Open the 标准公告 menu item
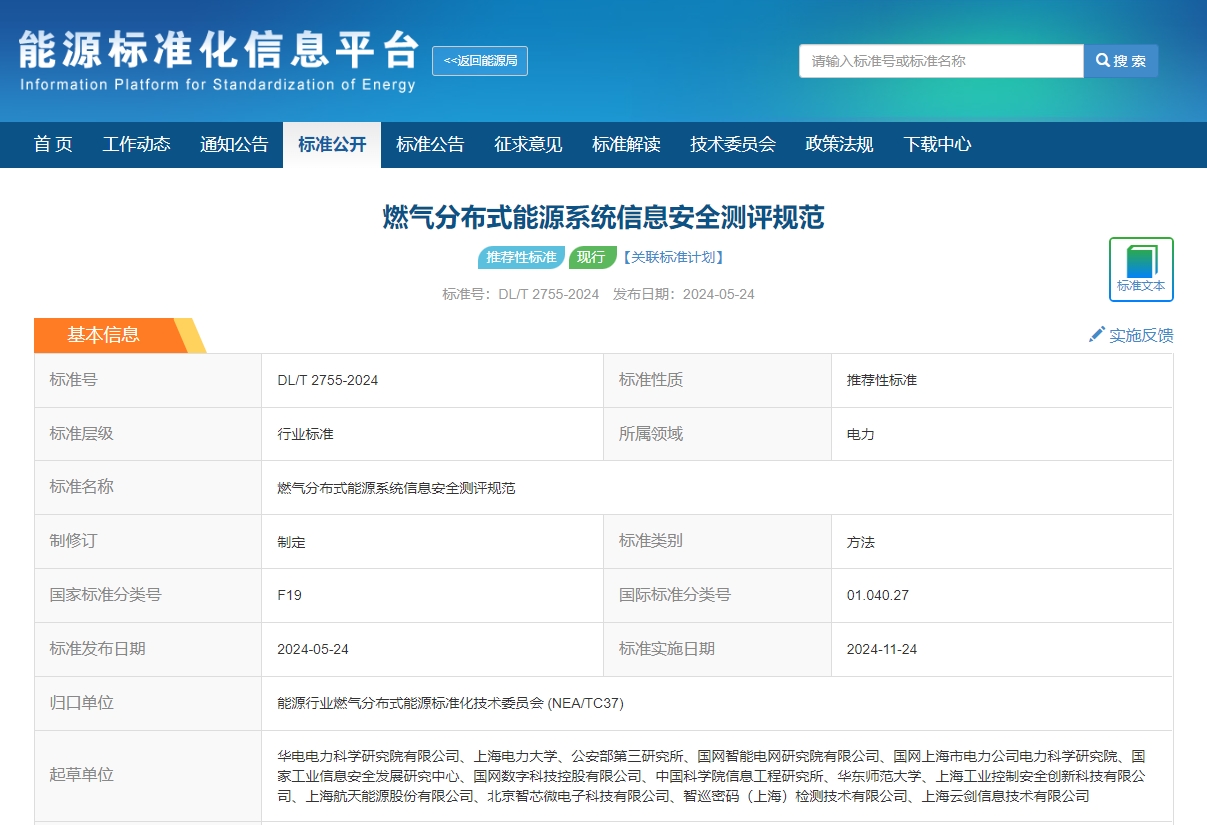The width and height of the screenshot is (1207, 825). point(430,145)
